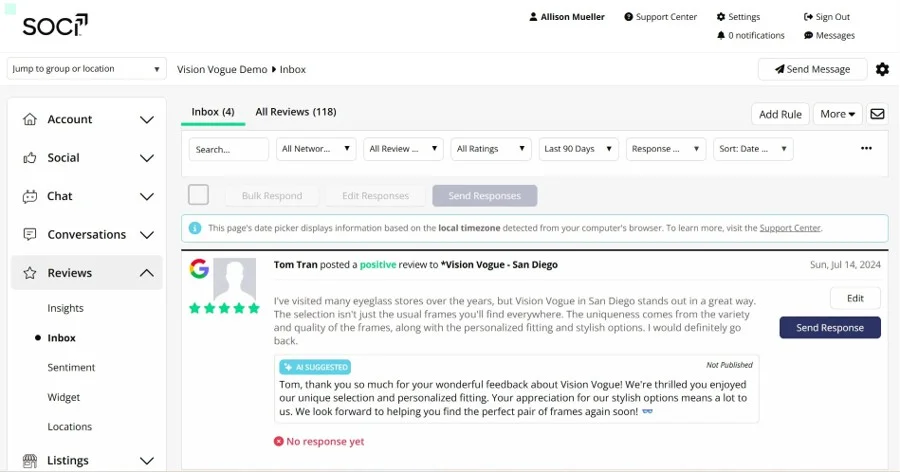Click the Edit Responses button
The image size is (900, 472).
click(x=375, y=196)
